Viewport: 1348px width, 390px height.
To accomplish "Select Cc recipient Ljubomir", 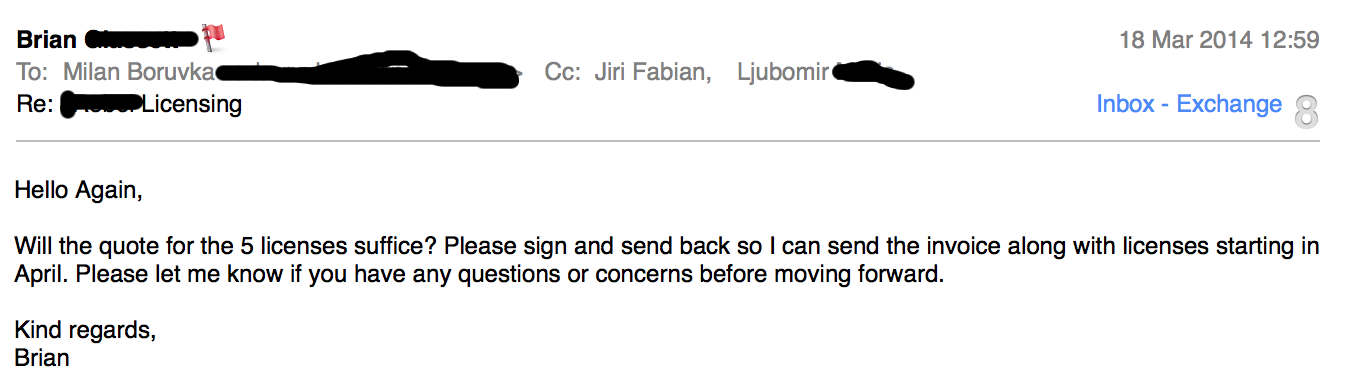I will tap(783, 73).
